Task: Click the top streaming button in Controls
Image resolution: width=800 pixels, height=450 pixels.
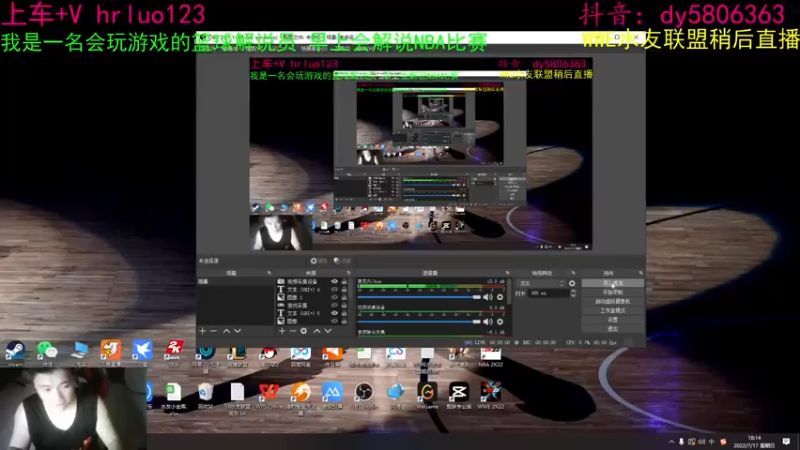Action: [x=612, y=283]
